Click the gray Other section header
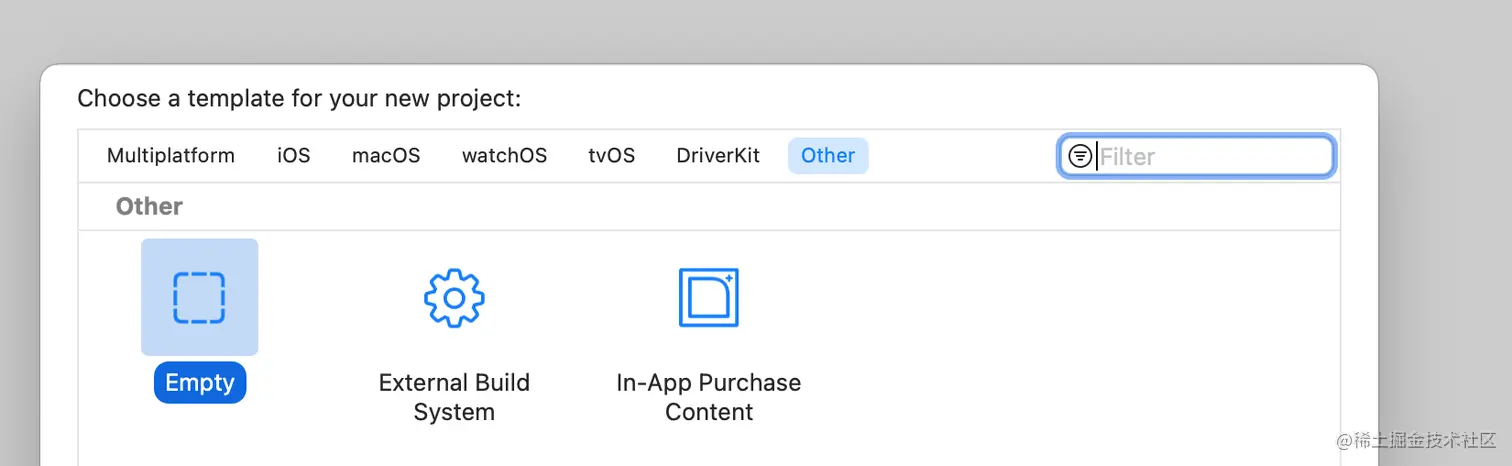1512x466 pixels. (x=149, y=207)
